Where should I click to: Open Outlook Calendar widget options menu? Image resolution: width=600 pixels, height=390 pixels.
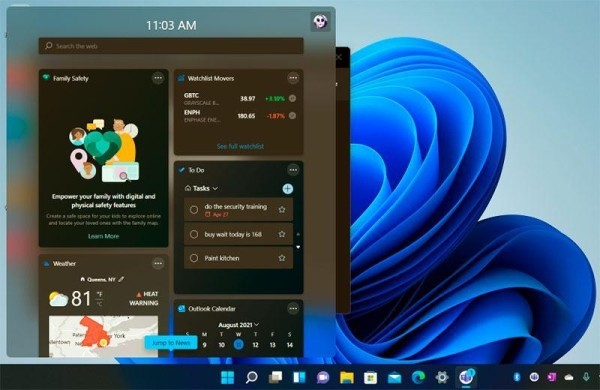tap(293, 308)
